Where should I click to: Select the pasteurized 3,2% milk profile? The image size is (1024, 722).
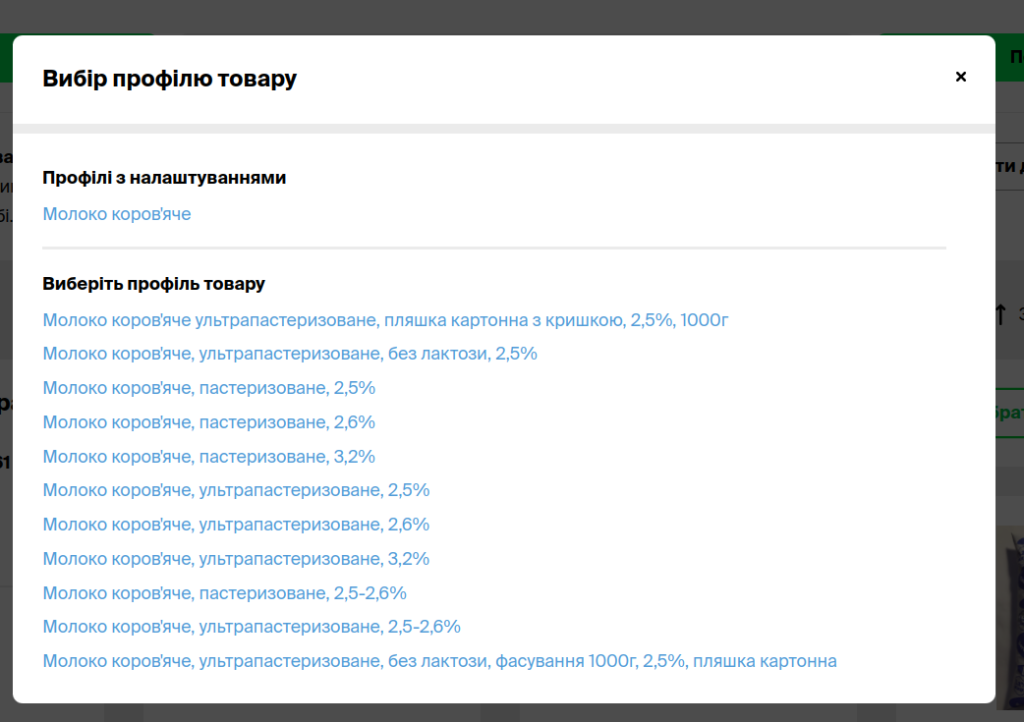pyautogui.click(x=209, y=456)
